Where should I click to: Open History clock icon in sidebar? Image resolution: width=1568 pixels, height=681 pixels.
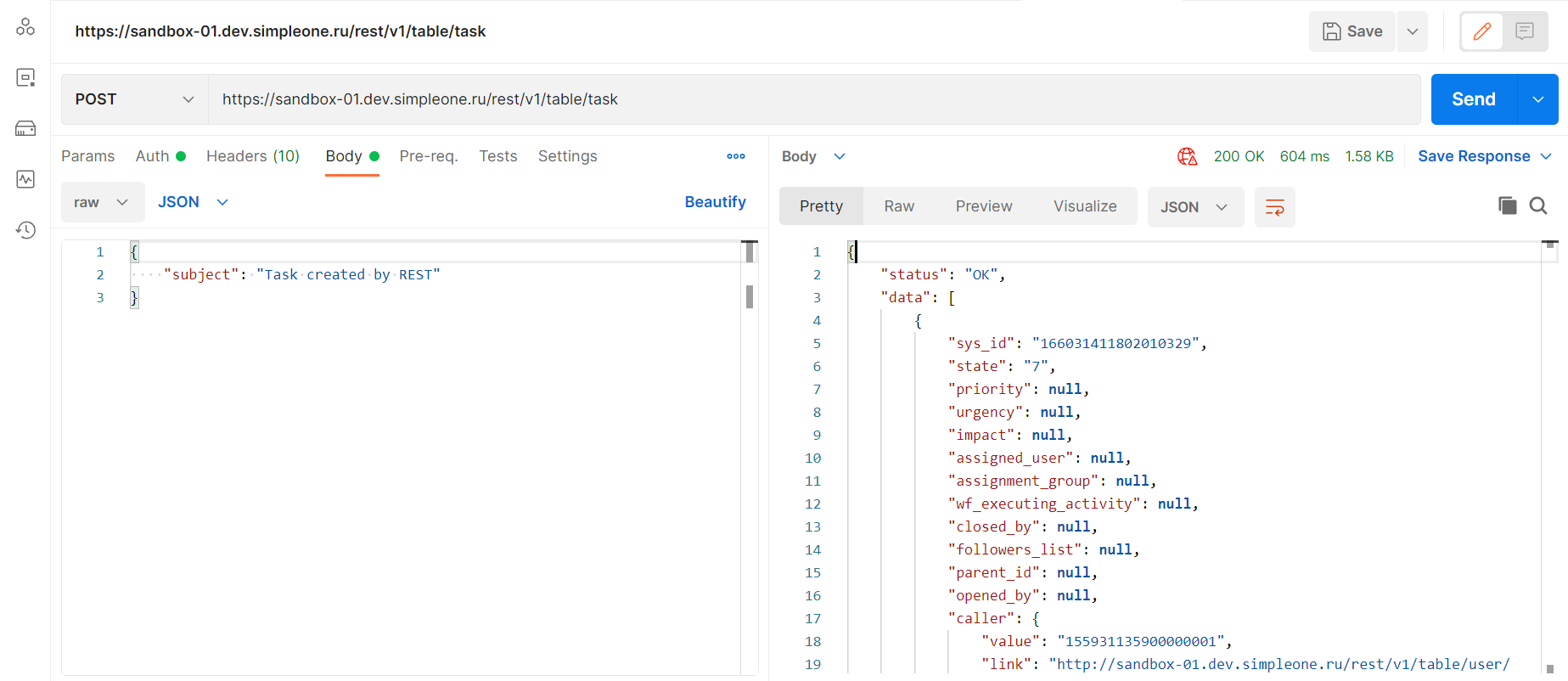coord(25,230)
